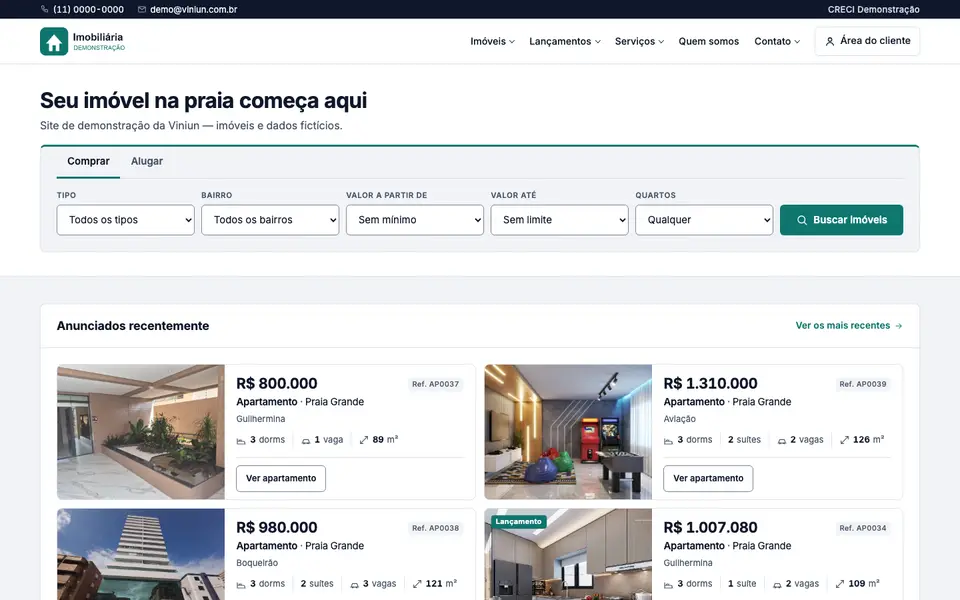Click price R$ 980.000
The image size is (960, 600).
[x=277, y=527]
